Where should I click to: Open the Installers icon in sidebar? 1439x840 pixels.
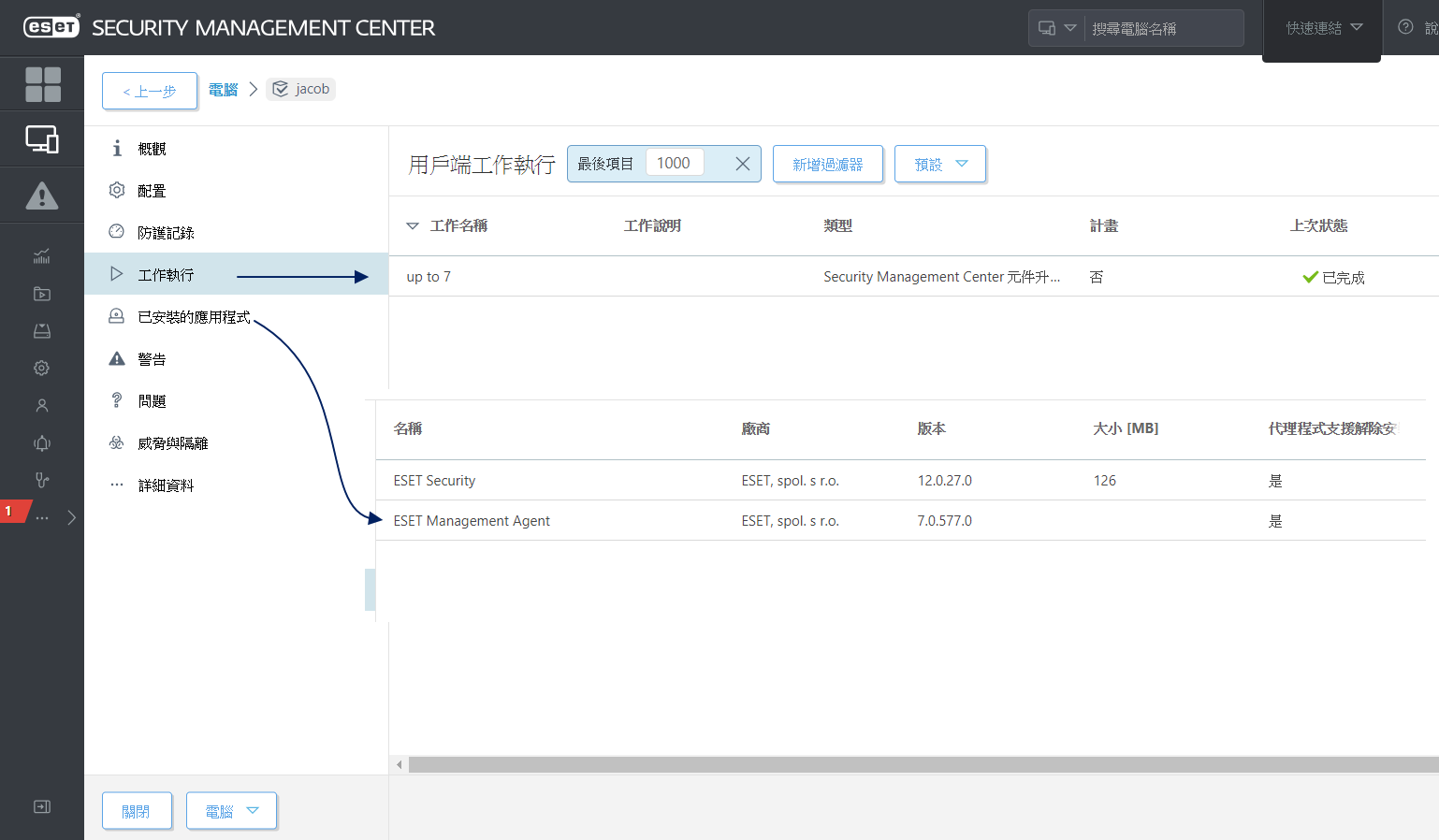tap(42, 331)
